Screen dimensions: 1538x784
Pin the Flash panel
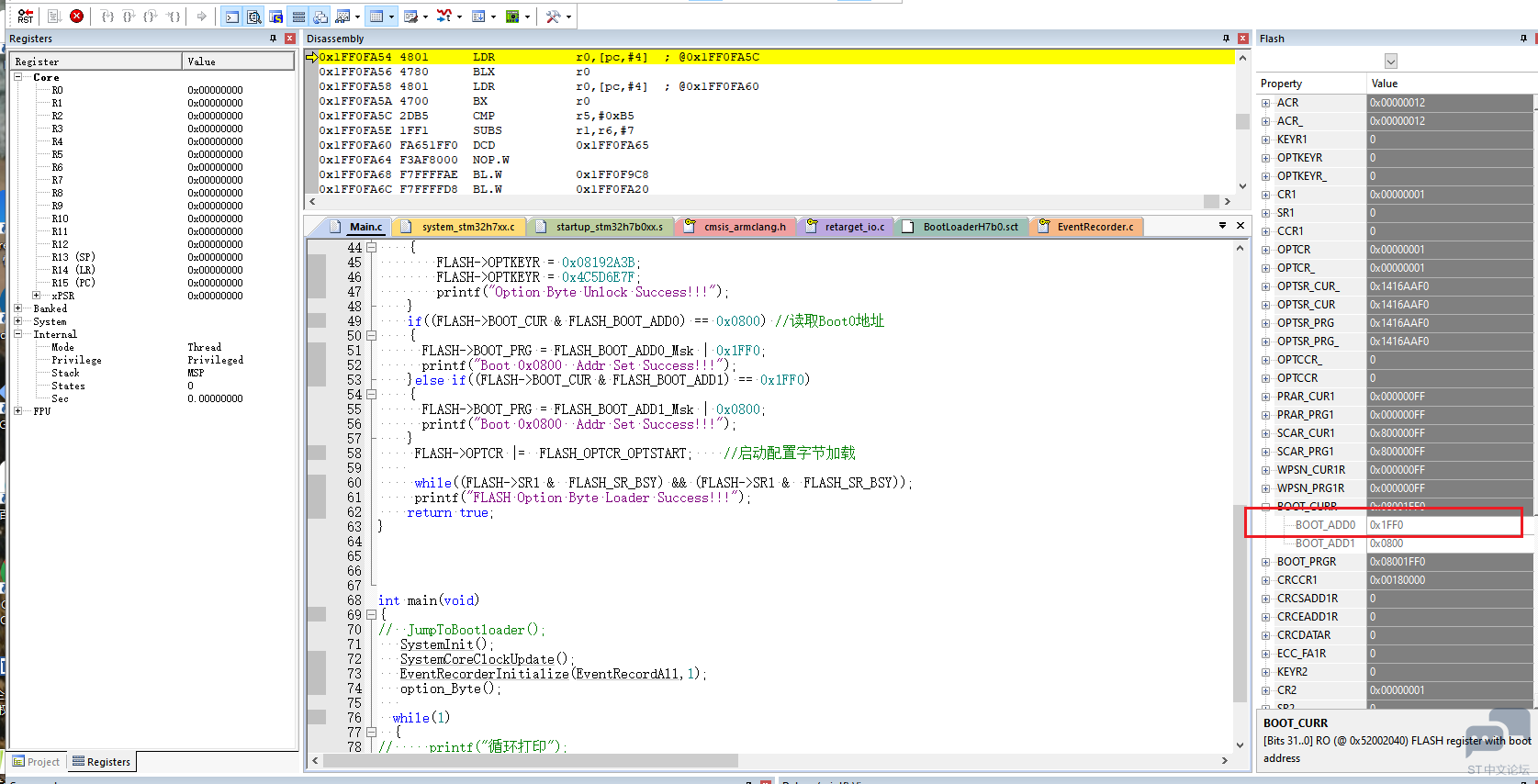tap(1523, 39)
